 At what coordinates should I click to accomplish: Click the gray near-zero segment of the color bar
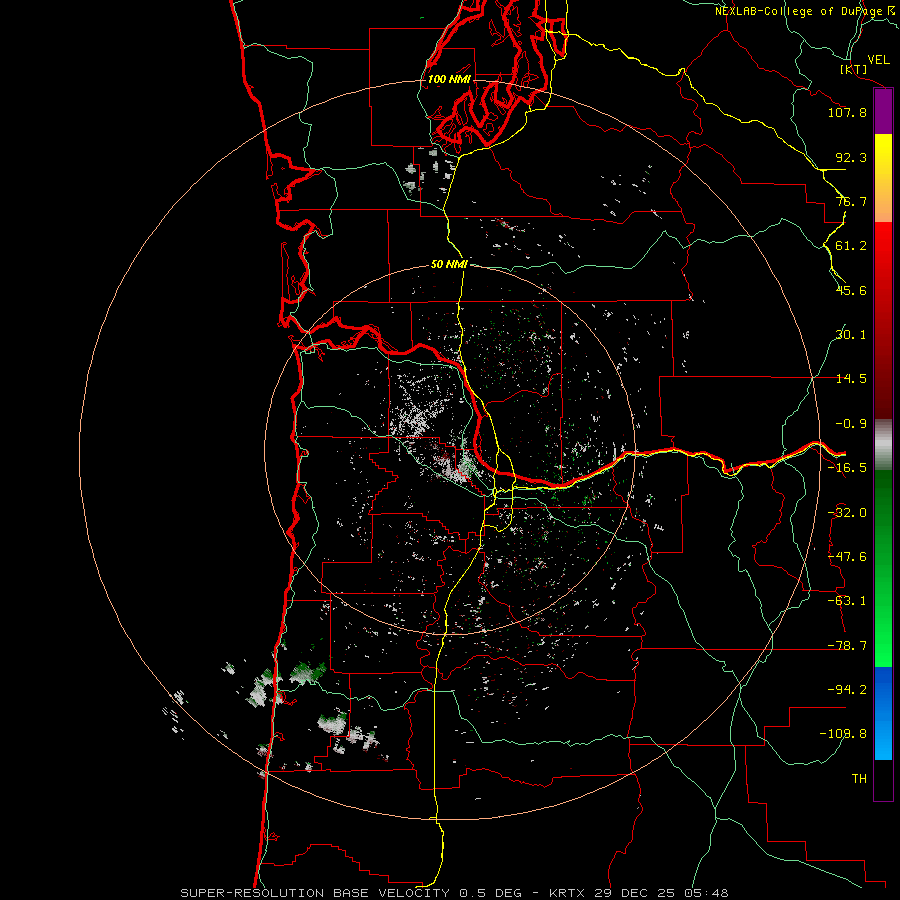[x=883, y=445]
